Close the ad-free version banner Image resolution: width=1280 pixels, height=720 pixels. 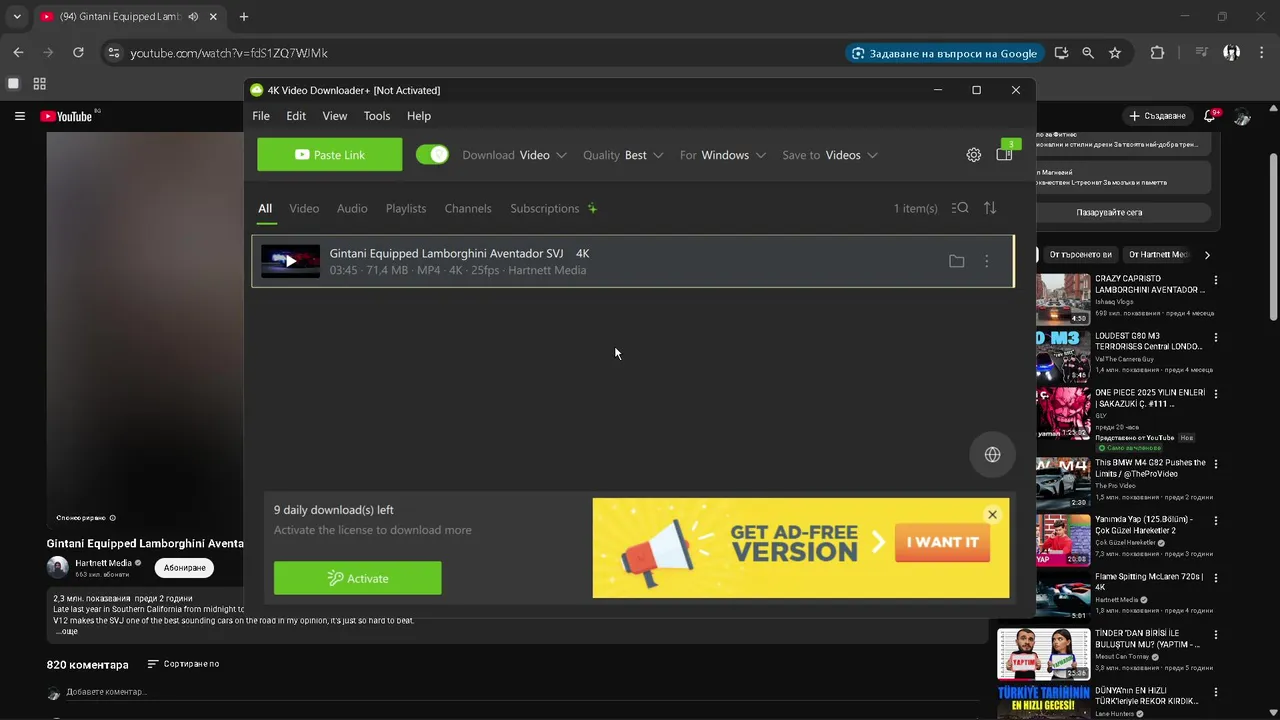pos(992,515)
